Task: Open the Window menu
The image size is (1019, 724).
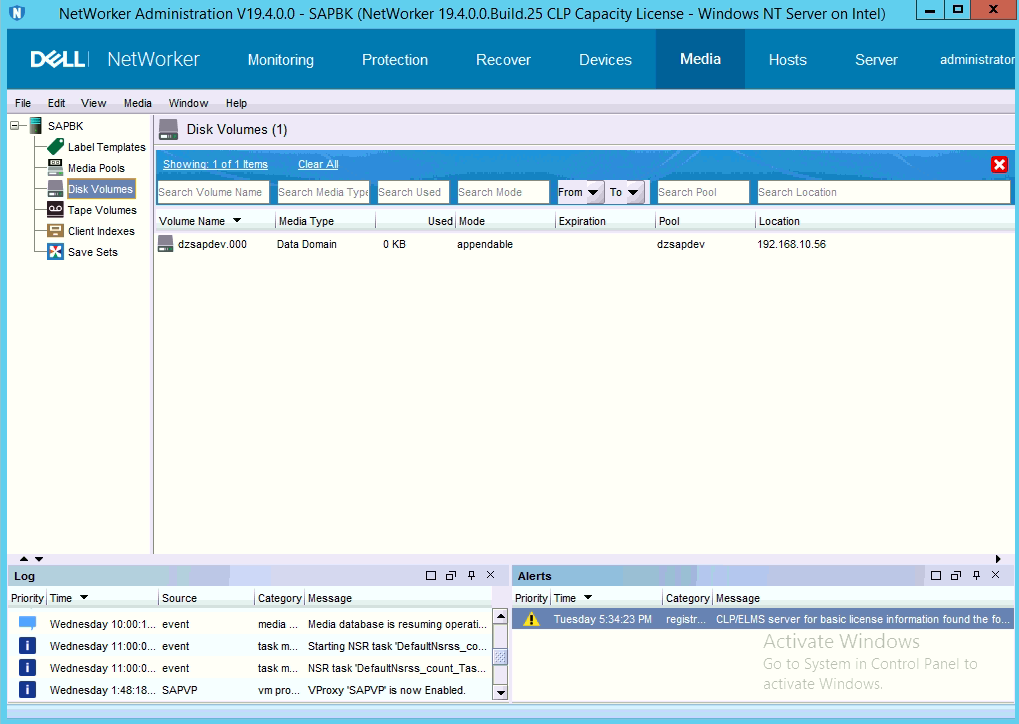Action: click(x=188, y=103)
